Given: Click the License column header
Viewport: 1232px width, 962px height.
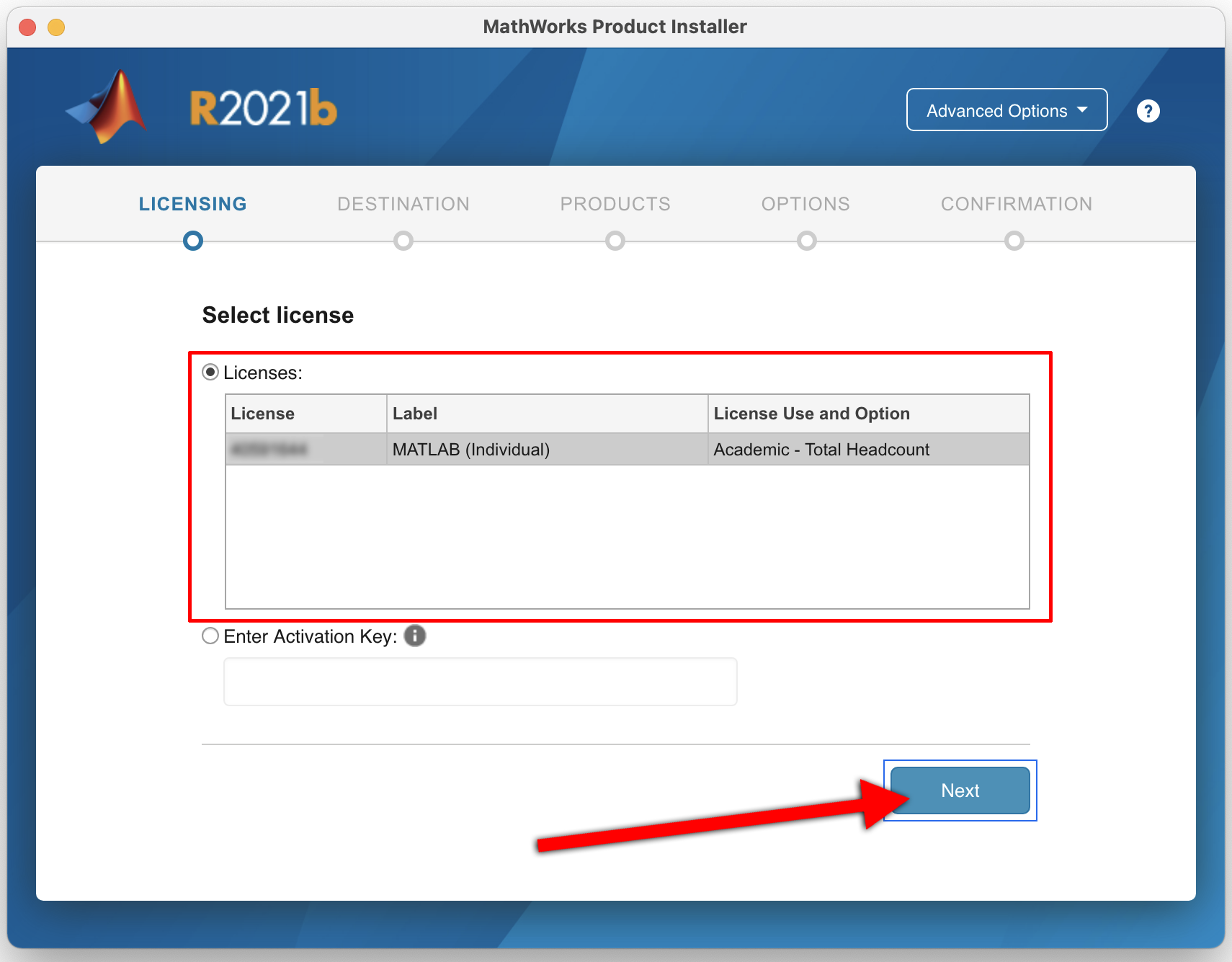Looking at the screenshot, I should click(x=306, y=414).
